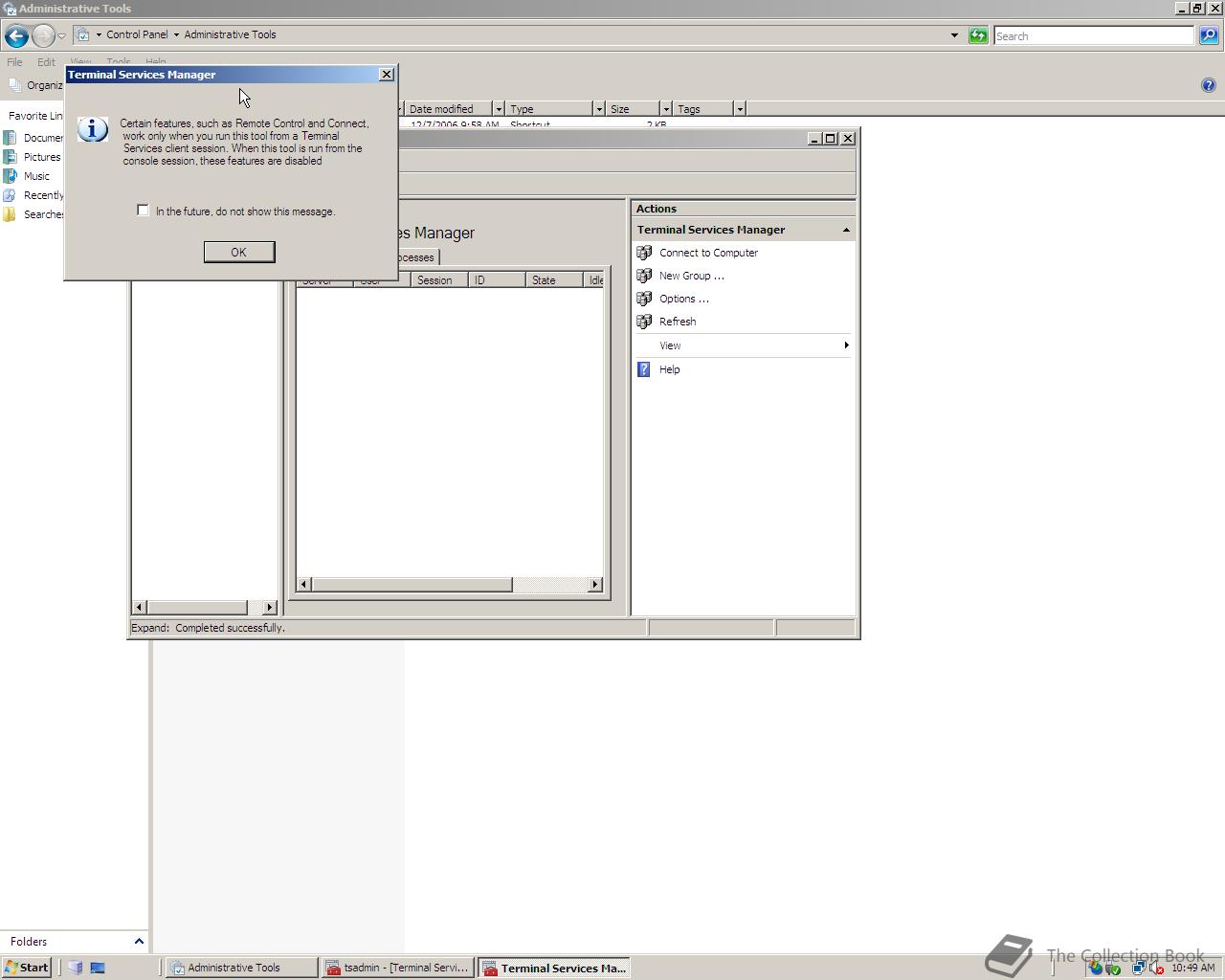Expand the arrow before Administrative Tools breadcrumb
This screenshot has height=980, width=1225.
coord(176,34)
